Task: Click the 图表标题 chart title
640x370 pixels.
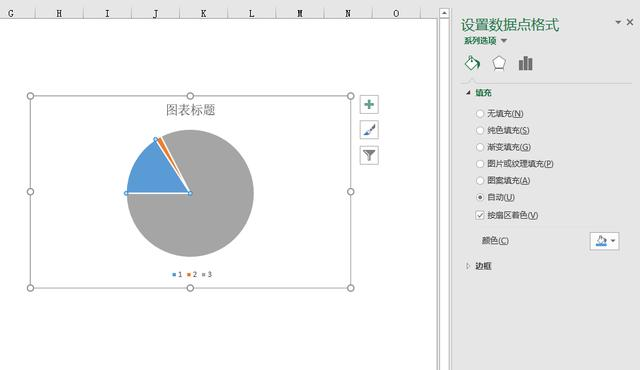Action: pos(190,110)
